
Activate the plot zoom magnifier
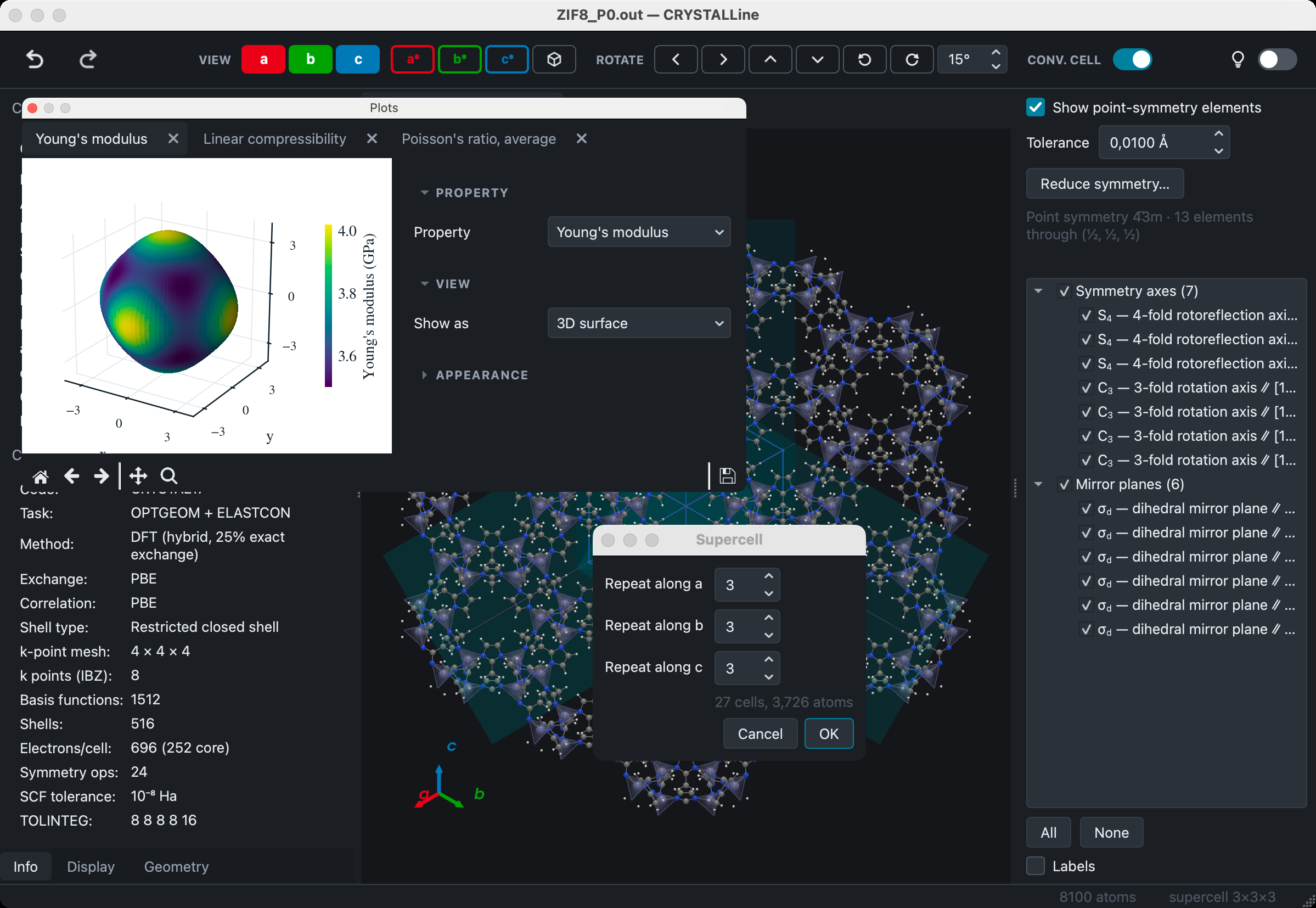169,475
